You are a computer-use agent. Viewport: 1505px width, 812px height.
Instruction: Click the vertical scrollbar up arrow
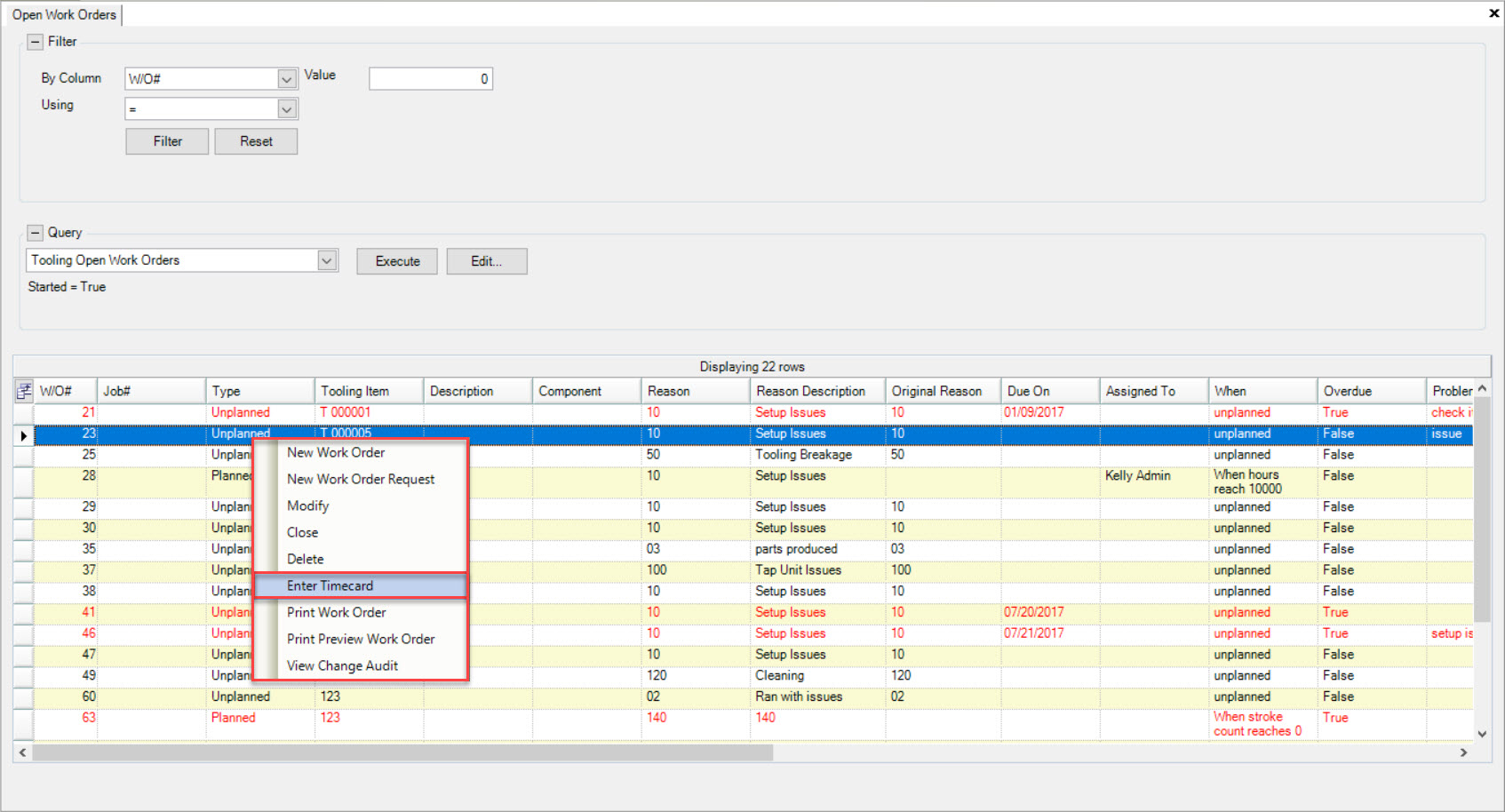click(x=1482, y=388)
